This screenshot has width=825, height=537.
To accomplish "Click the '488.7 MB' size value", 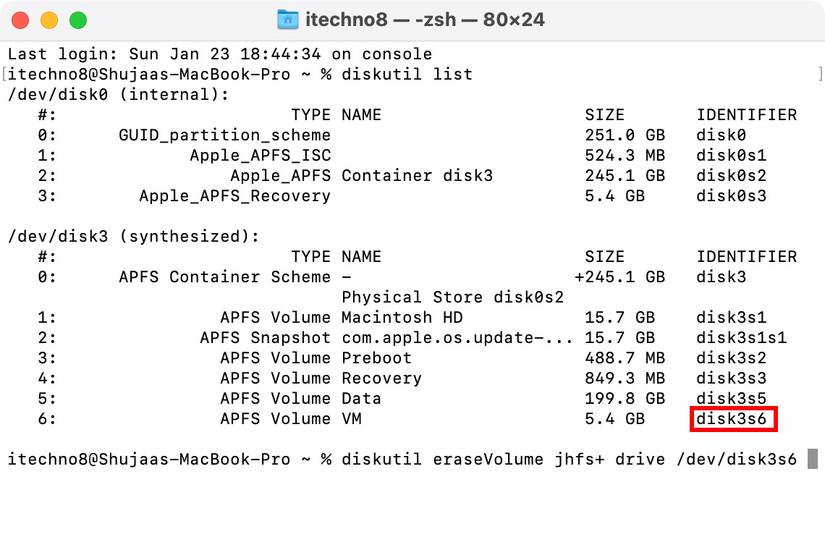I will click(625, 358).
